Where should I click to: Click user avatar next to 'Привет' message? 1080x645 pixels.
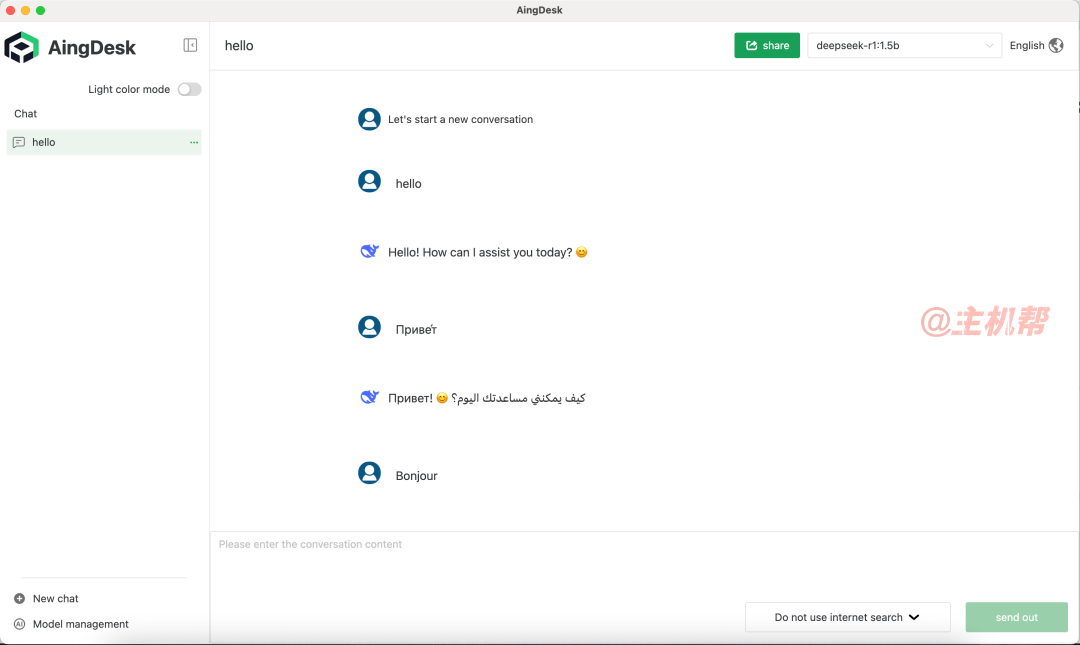pos(369,327)
